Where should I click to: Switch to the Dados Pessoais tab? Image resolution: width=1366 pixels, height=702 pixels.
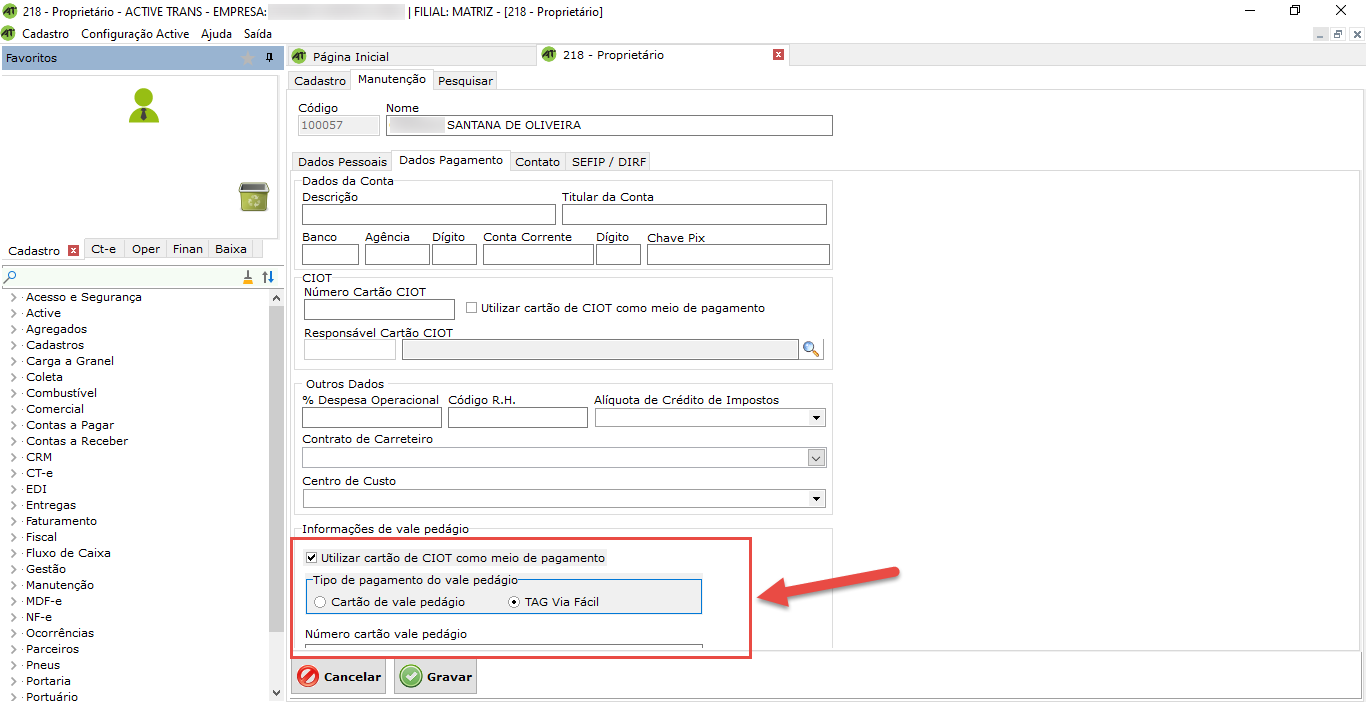tap(342, 161)
